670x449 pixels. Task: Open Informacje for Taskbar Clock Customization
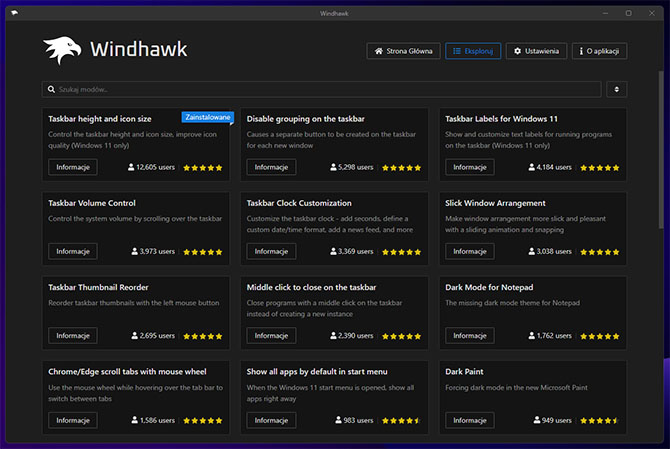coord(271,251)
